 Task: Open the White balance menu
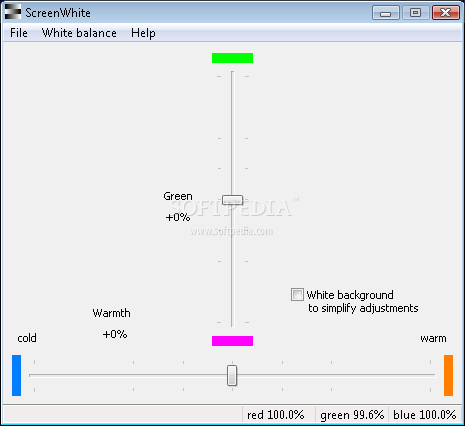[x=79, y=33]
